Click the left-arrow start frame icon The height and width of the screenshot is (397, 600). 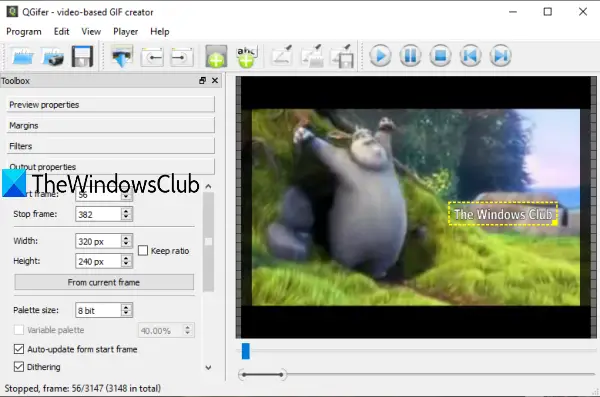152,57
